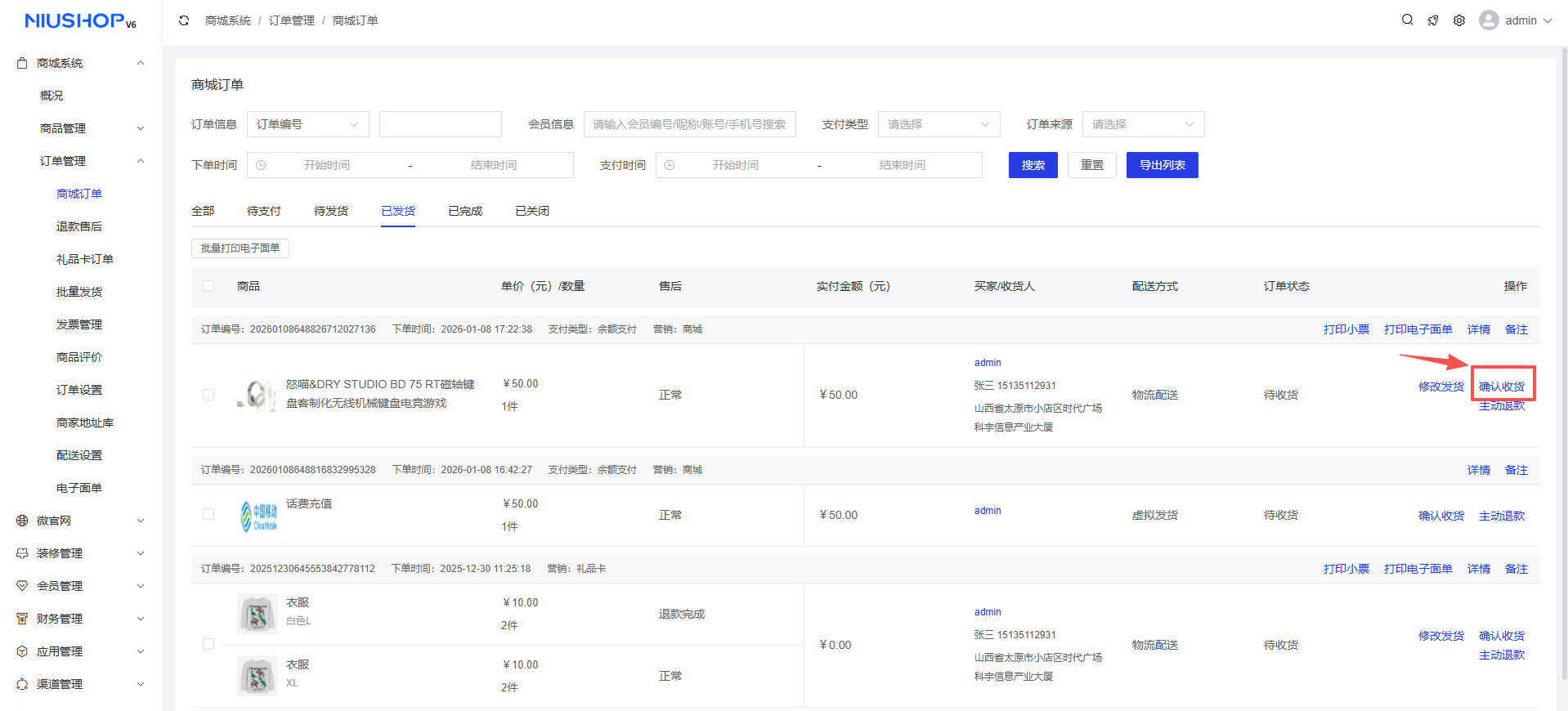Open the 话费充值 China Mobile thumbnail
This screenshot has height=711, width=1568.
pos(258,515)
